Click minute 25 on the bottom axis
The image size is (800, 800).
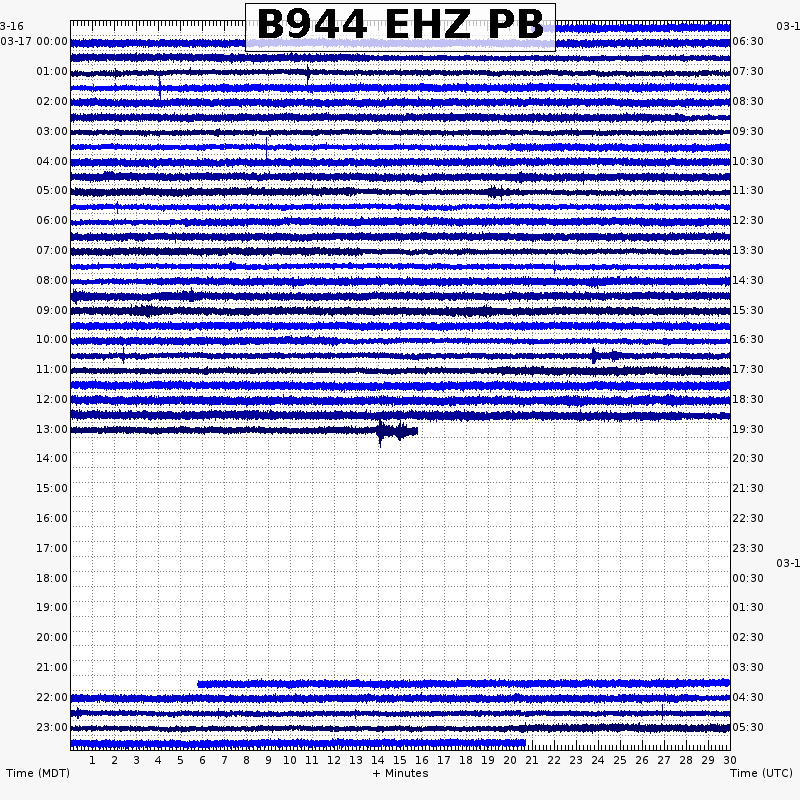[620, 761]
